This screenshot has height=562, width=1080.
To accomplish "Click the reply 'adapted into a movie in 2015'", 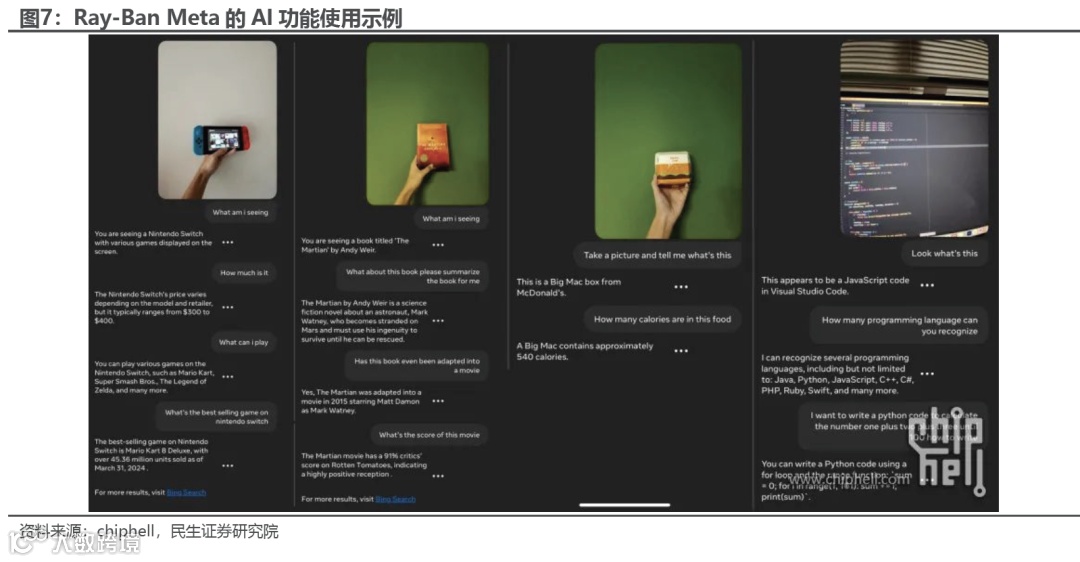I will 361,401.
